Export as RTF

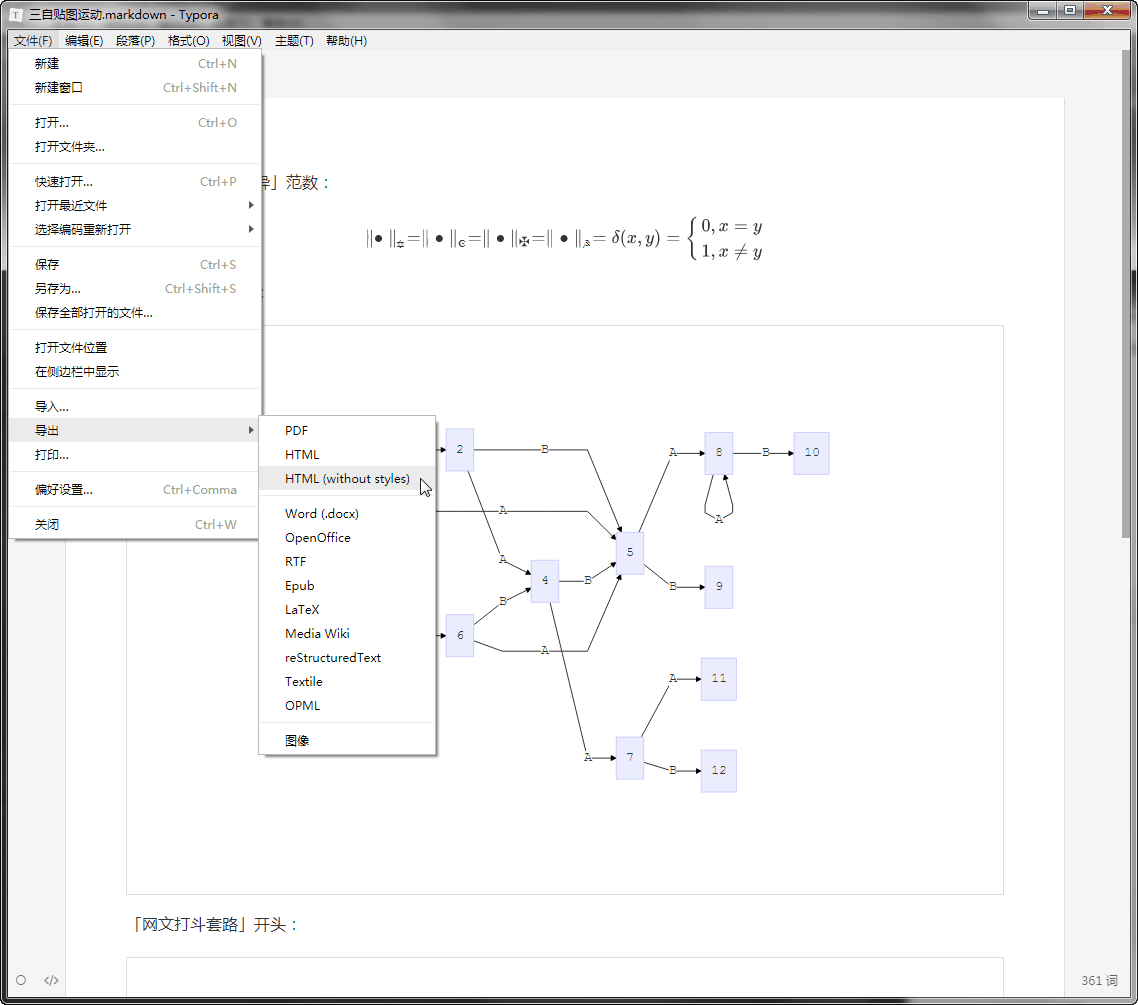(x=347, y=561)
